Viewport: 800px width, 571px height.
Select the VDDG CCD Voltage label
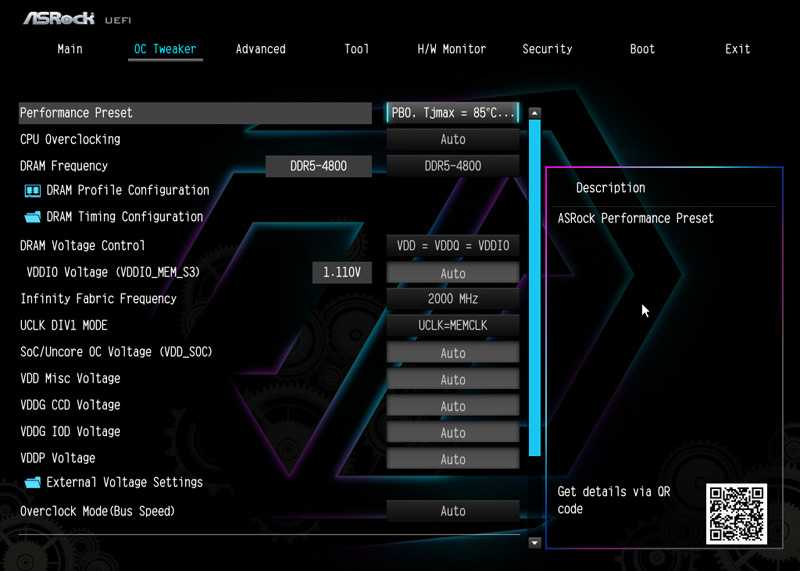pos(70,405)
